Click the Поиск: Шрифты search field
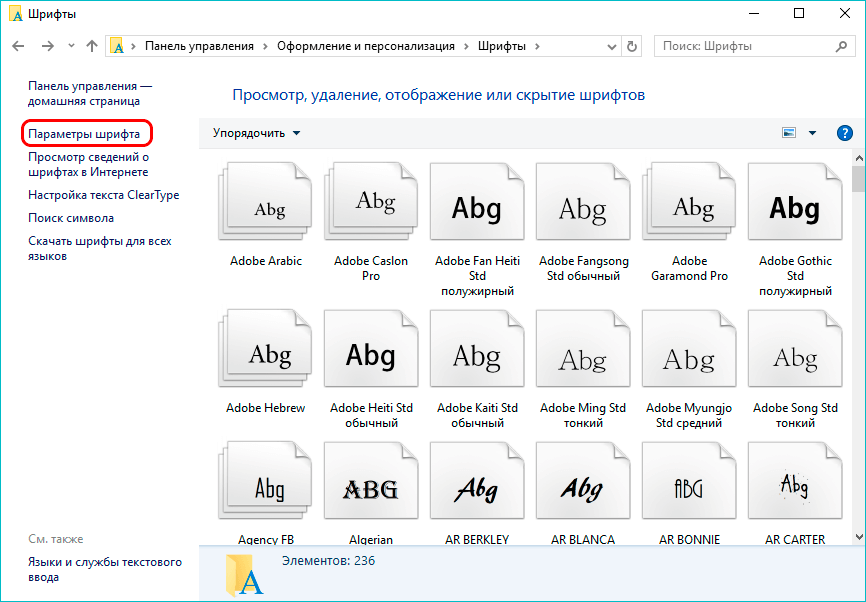The image size is (866, 602). (x=754, y=46)
